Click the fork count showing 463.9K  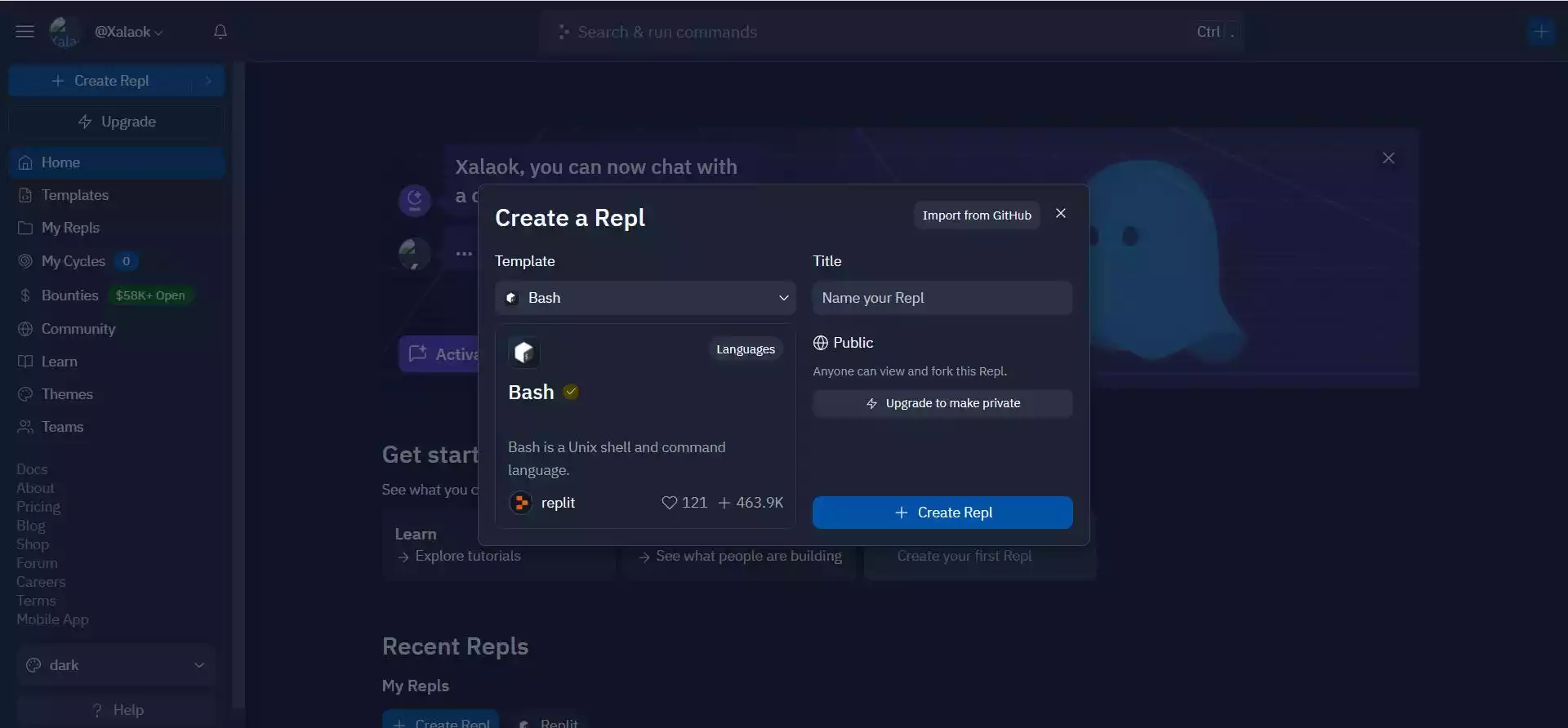[751, 503]
